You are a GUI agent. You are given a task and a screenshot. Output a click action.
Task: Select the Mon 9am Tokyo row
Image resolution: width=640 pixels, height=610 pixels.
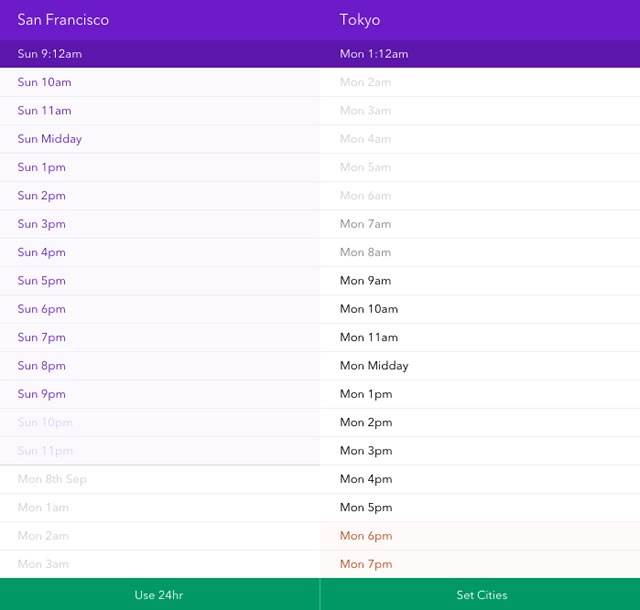coord(480,281)
